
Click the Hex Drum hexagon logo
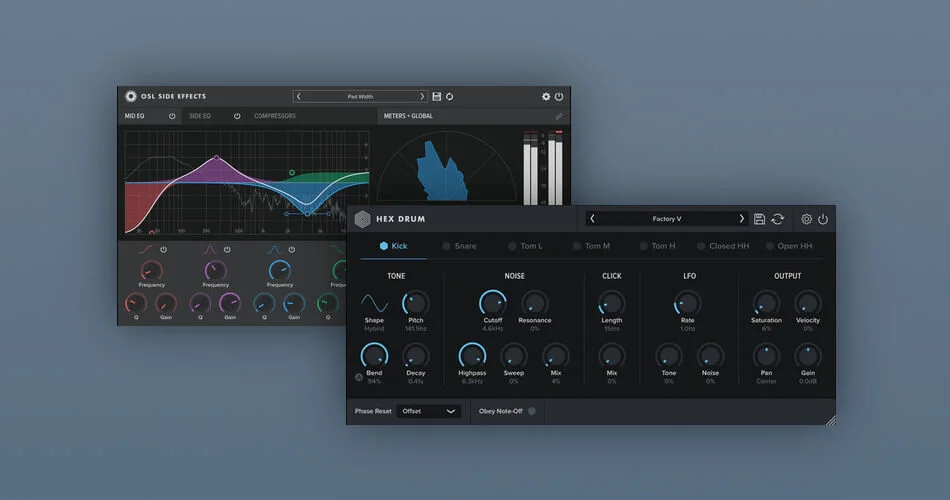pyautogui.click(x=362, y=219)
